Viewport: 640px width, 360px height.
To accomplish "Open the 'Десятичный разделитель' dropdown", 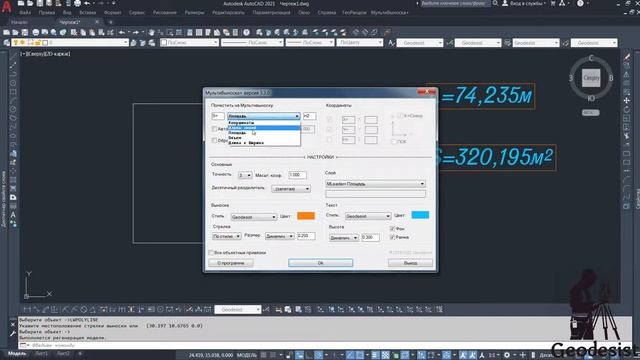I will [x=291, y=189].
